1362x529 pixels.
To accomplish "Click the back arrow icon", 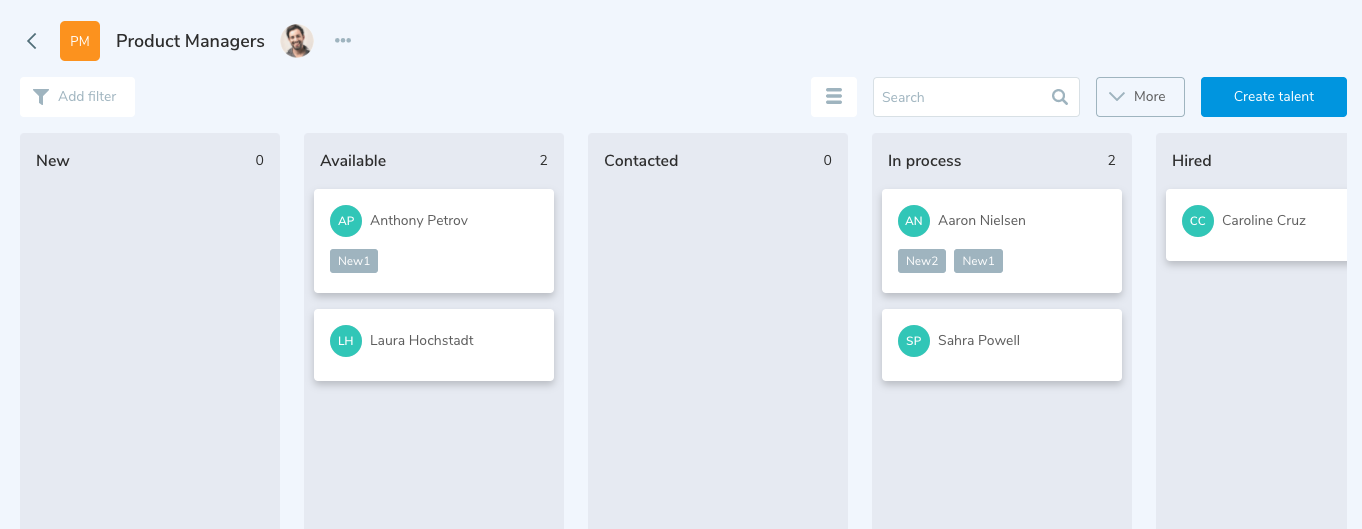I will click(x=32, y=41).
